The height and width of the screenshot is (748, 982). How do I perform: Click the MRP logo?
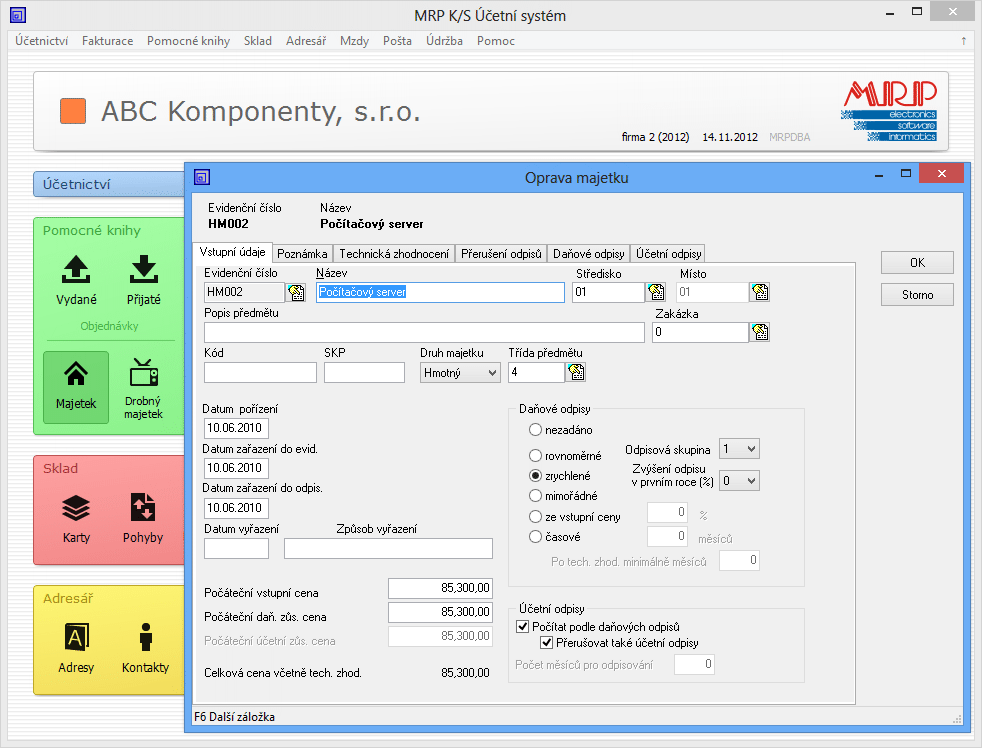(x=889, y=110)
